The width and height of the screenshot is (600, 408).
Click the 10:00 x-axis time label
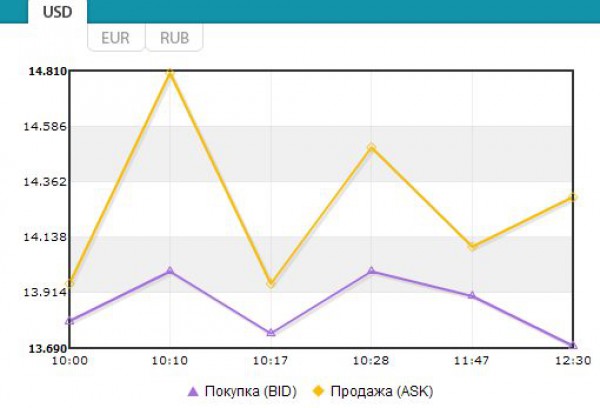click(70, 361)
